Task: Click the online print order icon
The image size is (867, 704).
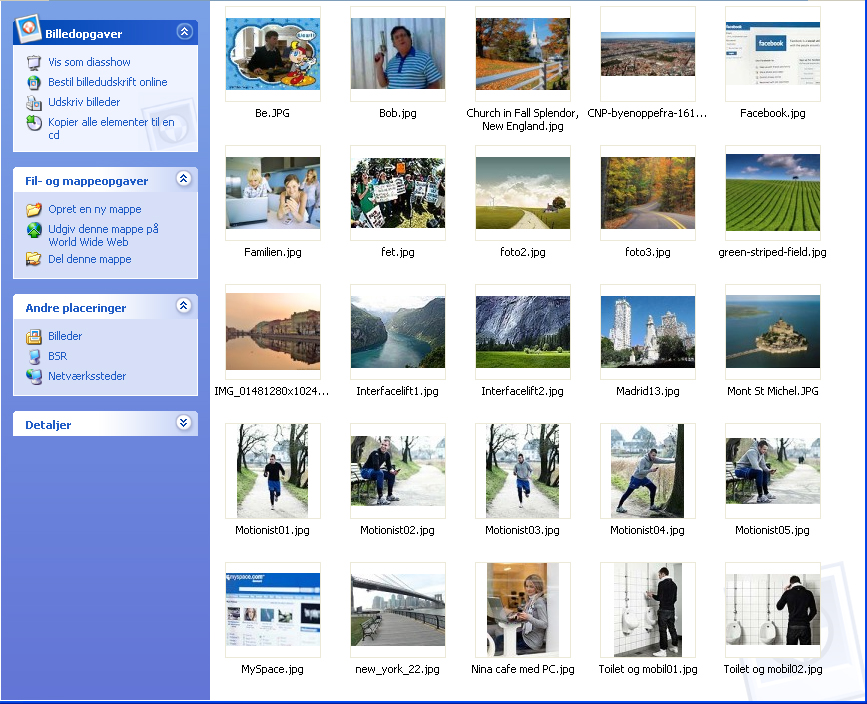Action: 34,82
